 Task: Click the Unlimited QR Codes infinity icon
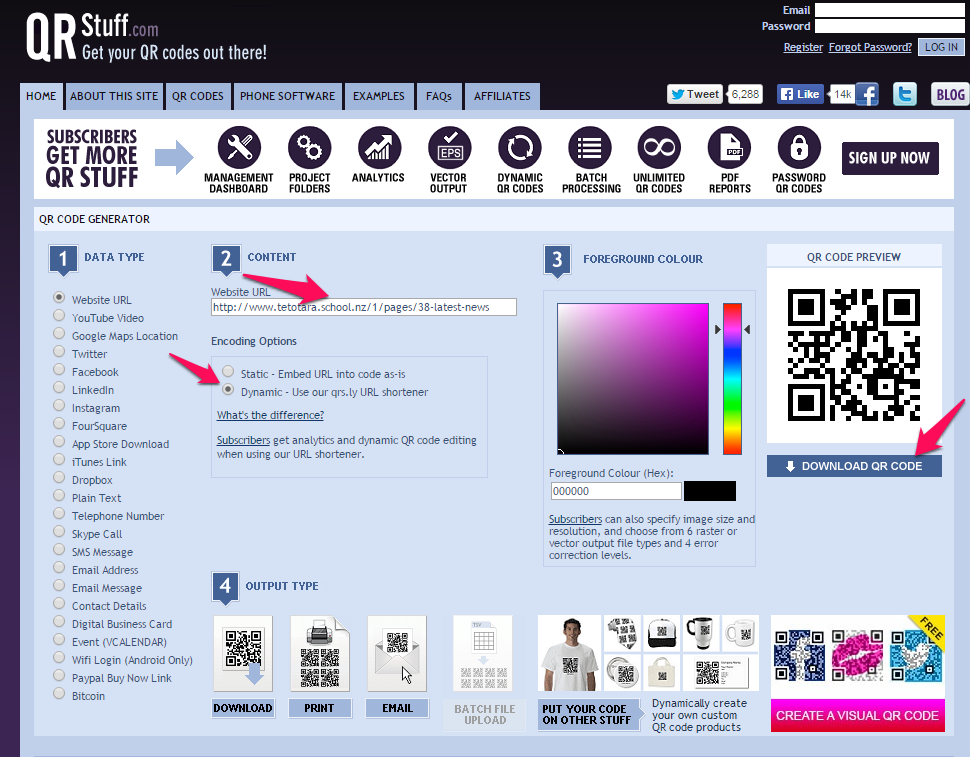coord(659,147)
